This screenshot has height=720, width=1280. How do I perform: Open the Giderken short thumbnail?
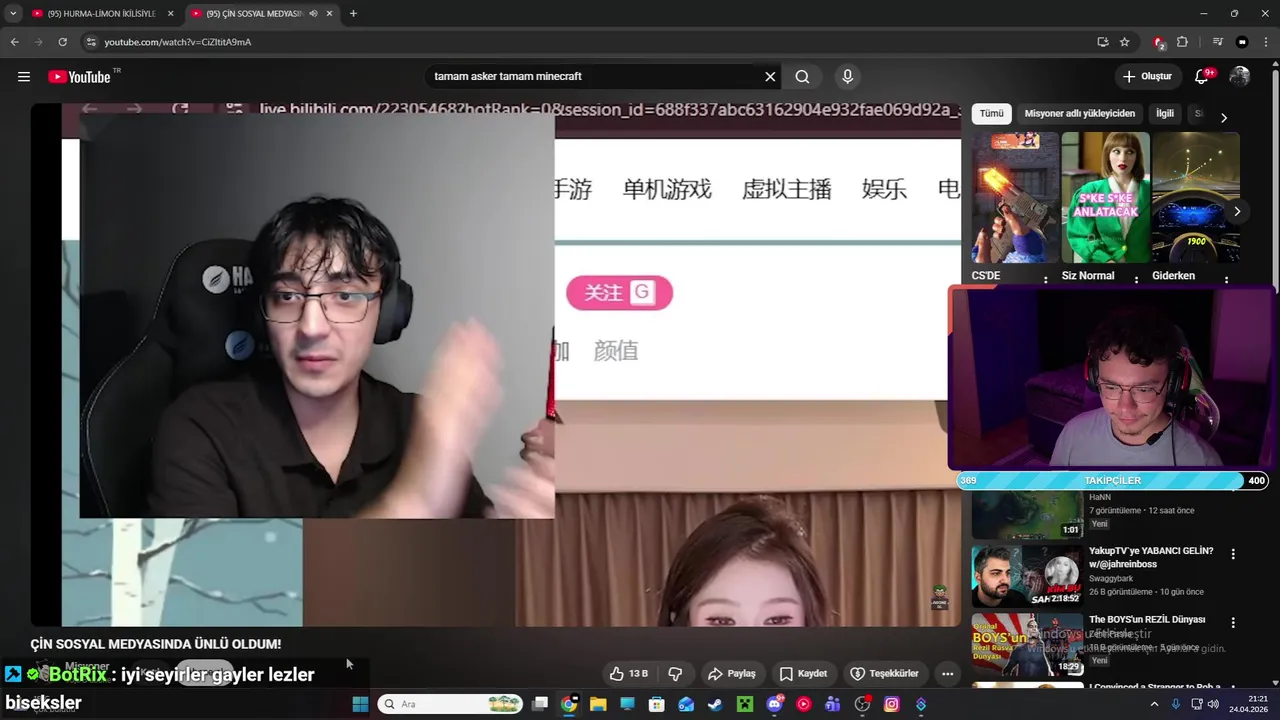(1196, 197)
